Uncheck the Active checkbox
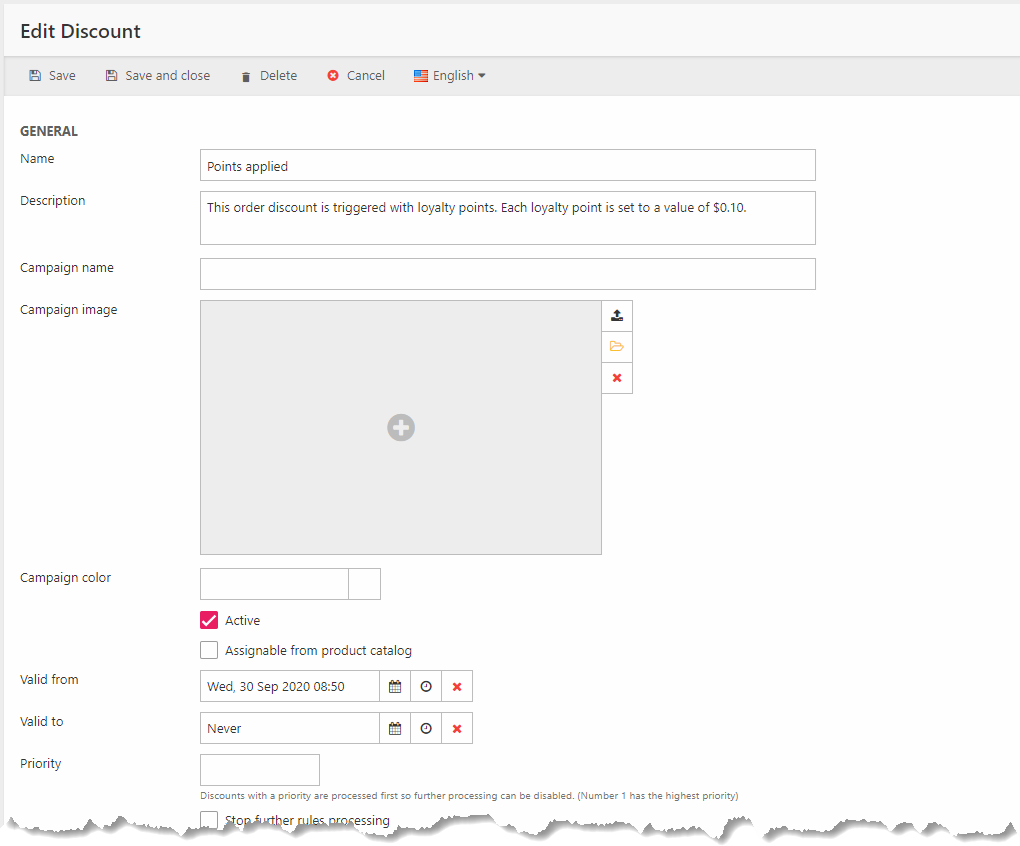The height and width of the screenshot is (846, 1020). (x=209, y=620)
